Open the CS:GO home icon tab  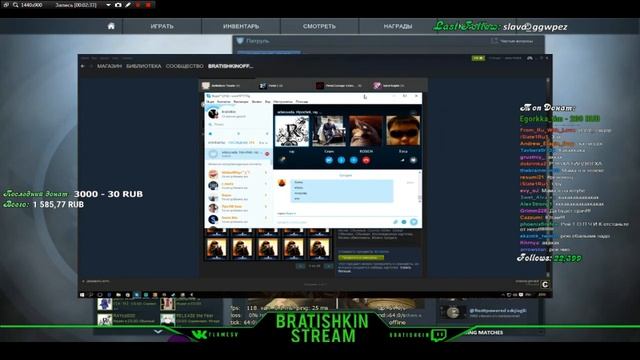click(x=111, y=26)
